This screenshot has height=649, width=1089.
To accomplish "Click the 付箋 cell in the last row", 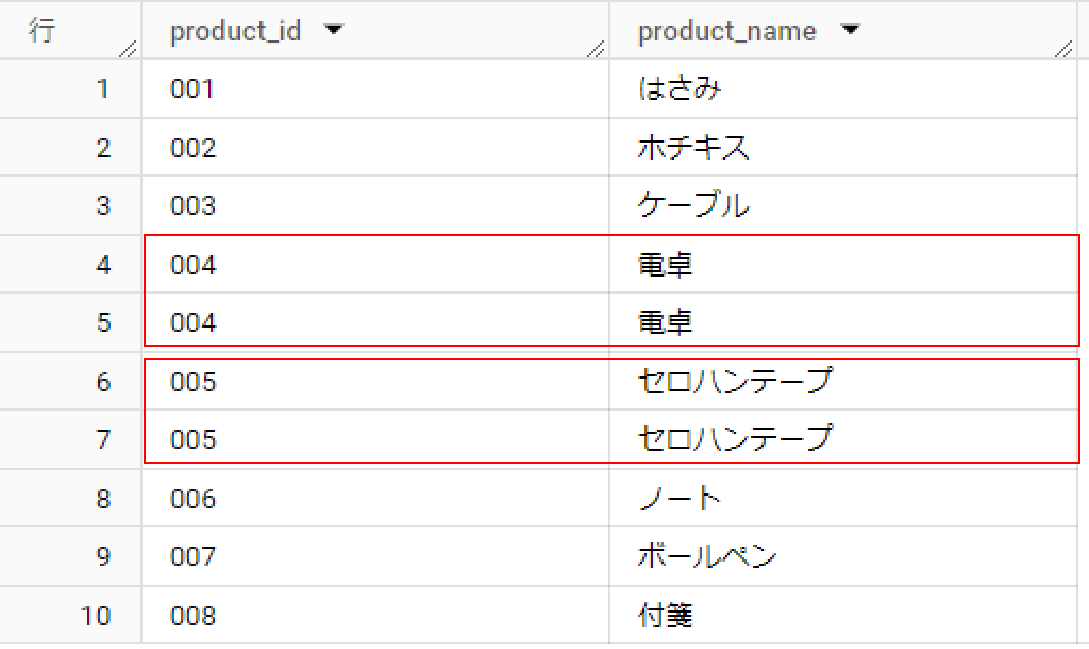I will click(x=663, y=615).
